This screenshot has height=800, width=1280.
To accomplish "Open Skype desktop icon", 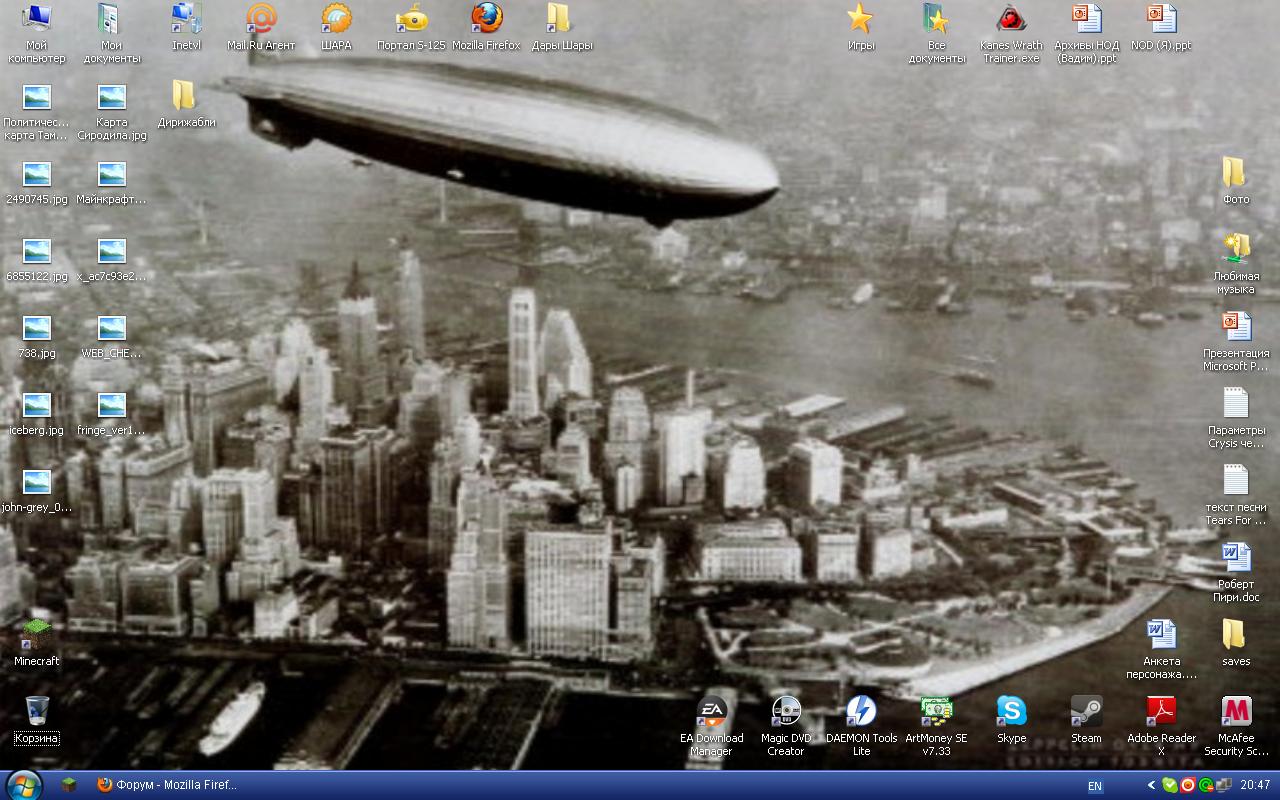I will [1011, 712].
